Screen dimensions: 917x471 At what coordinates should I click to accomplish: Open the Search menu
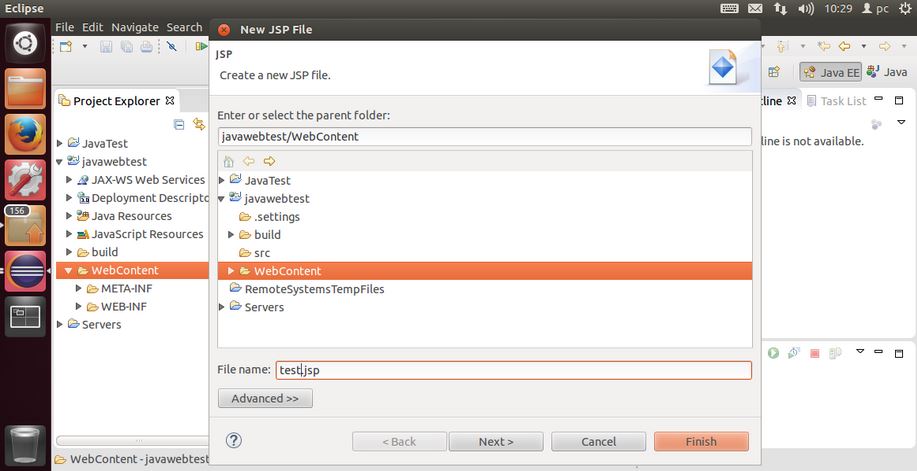tap(184, 27)
